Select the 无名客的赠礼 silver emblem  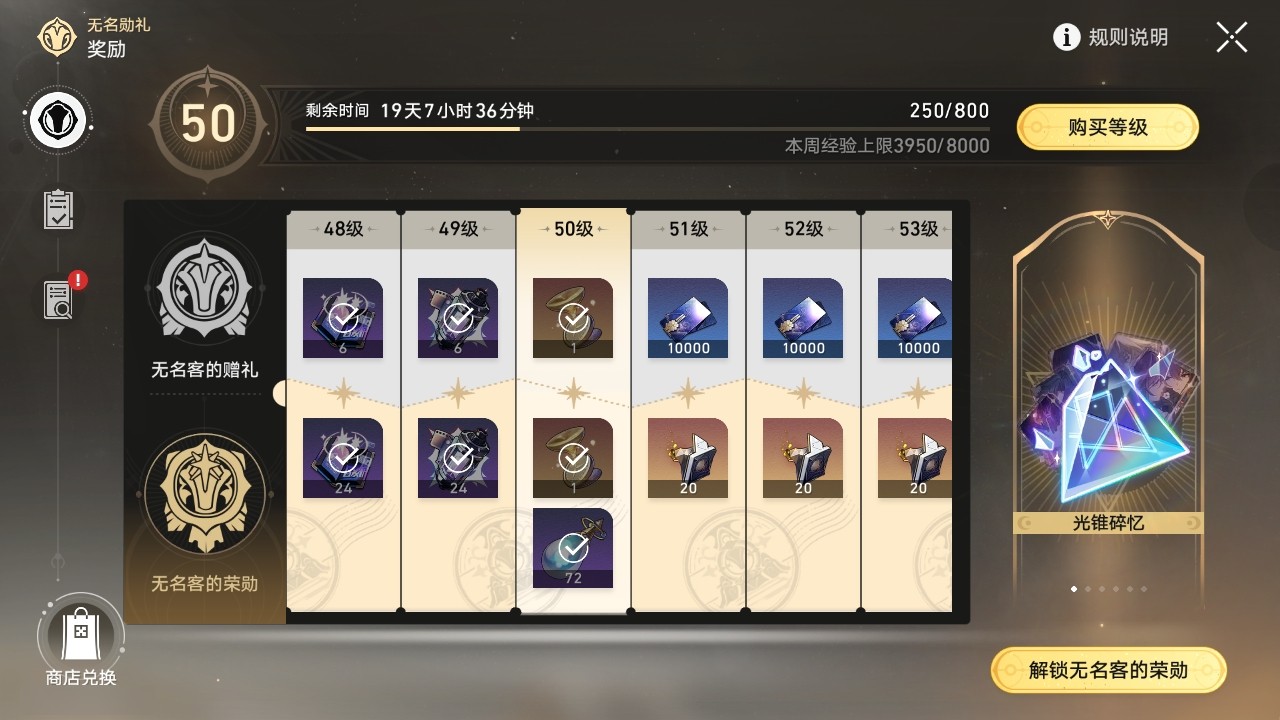coord(204,292)
